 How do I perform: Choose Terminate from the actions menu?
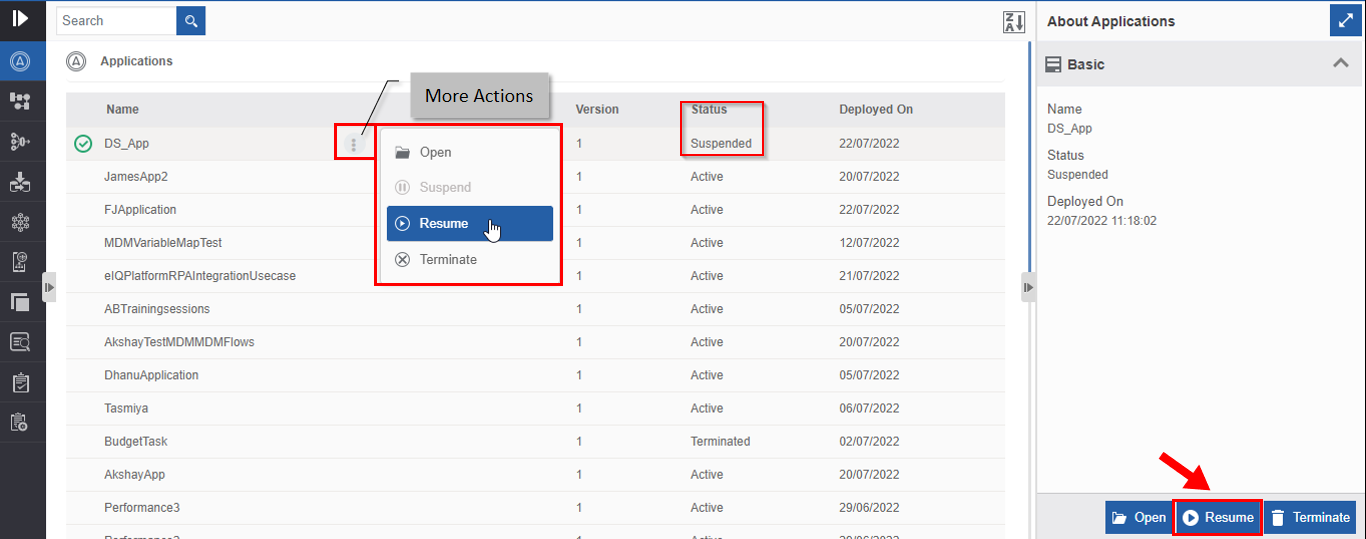pos(470,259)
